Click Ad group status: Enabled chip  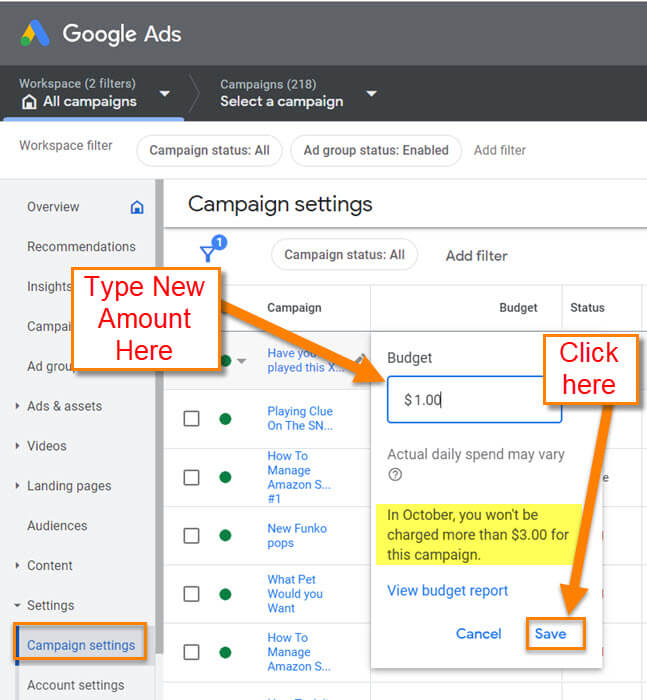(376, 150)
